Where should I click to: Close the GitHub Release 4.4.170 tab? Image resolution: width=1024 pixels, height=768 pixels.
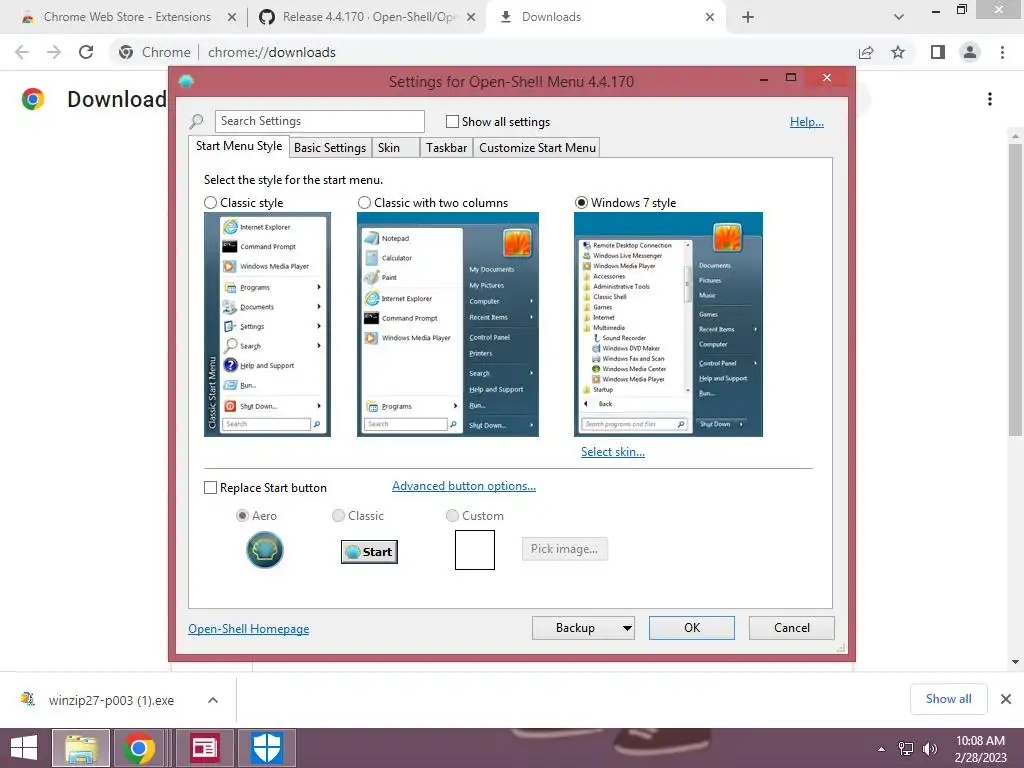471,18
